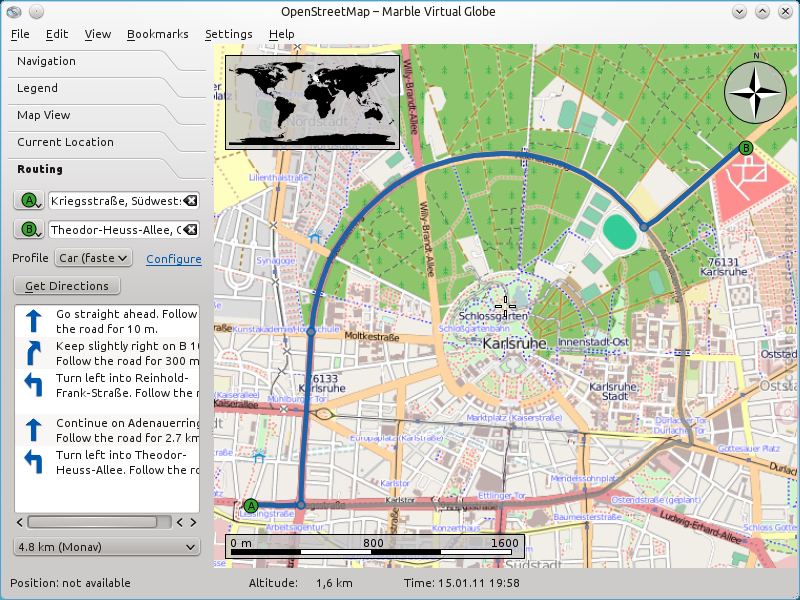
Task: Open the Edit menu
Action: (57, 34)
